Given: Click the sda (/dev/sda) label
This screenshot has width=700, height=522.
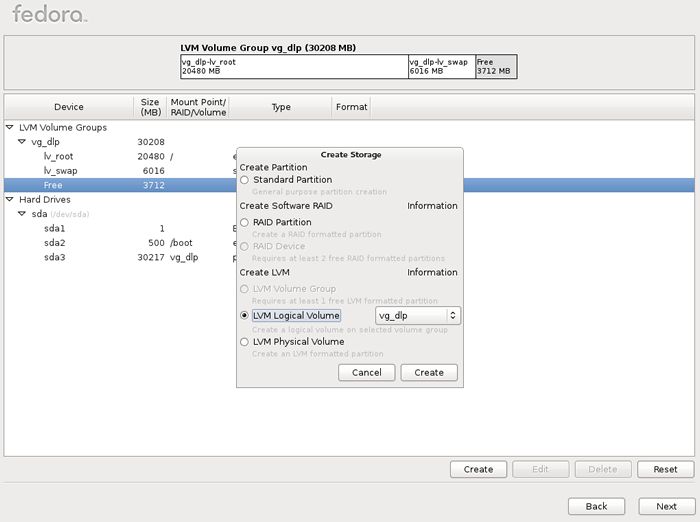Looking at the screenshot, I should tap(60, 213).
